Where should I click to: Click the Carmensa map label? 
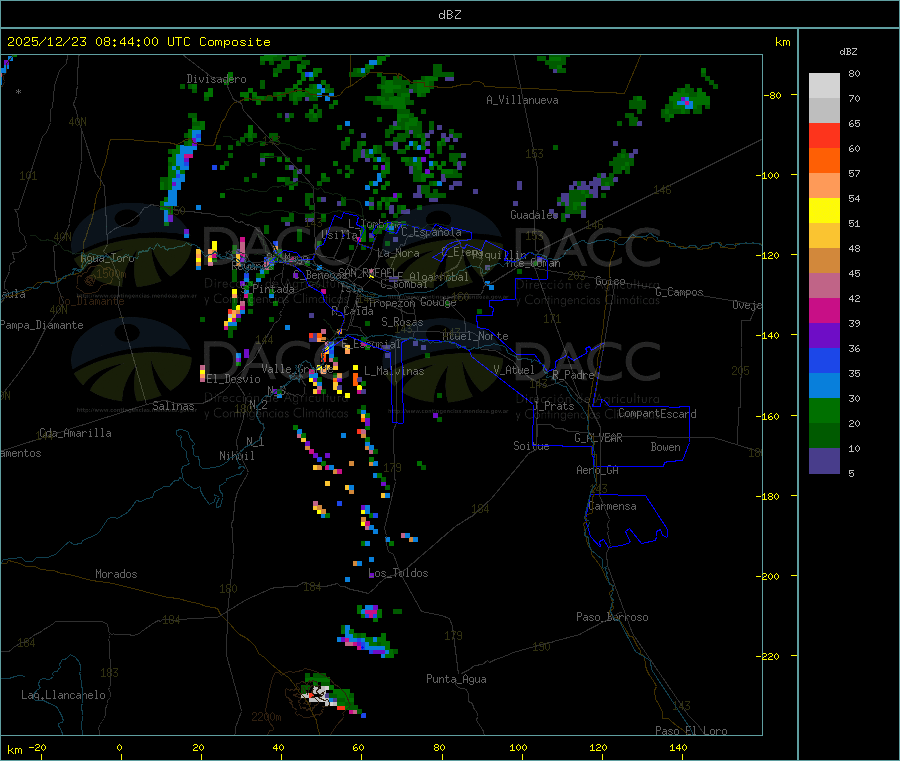tap(612, 507)
